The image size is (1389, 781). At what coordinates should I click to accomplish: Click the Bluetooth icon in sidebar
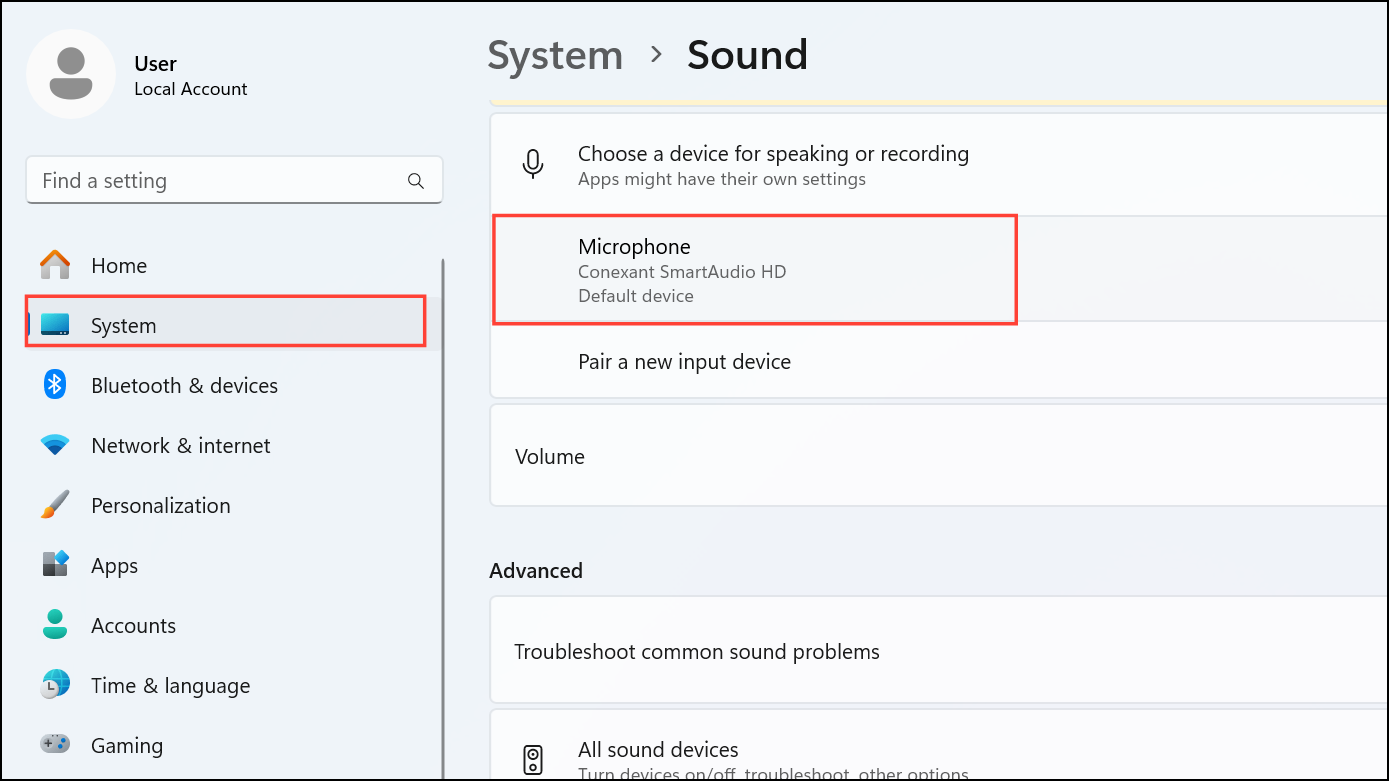click(x=55, y=385)
